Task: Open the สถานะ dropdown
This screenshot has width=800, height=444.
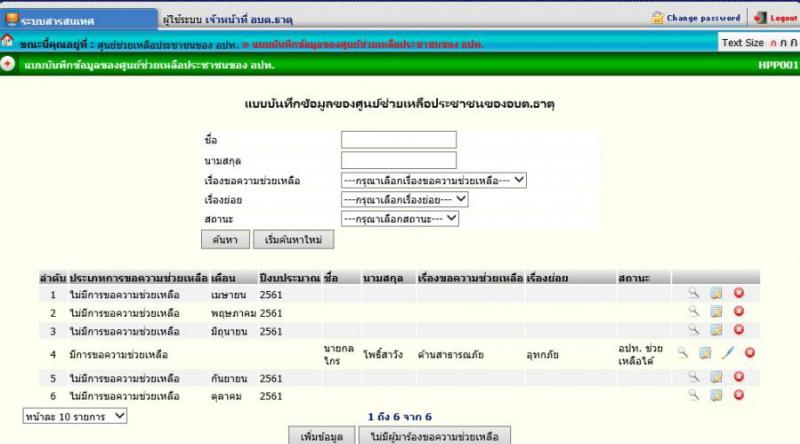Action: (x=400, y=219)
